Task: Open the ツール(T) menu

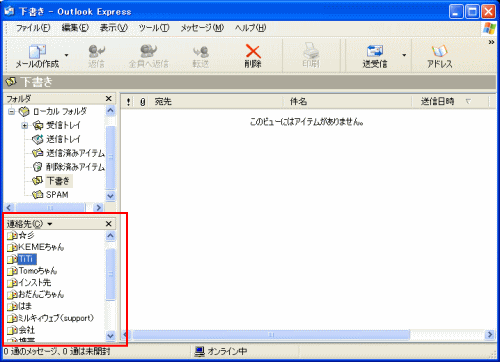Action: point(154,28)
